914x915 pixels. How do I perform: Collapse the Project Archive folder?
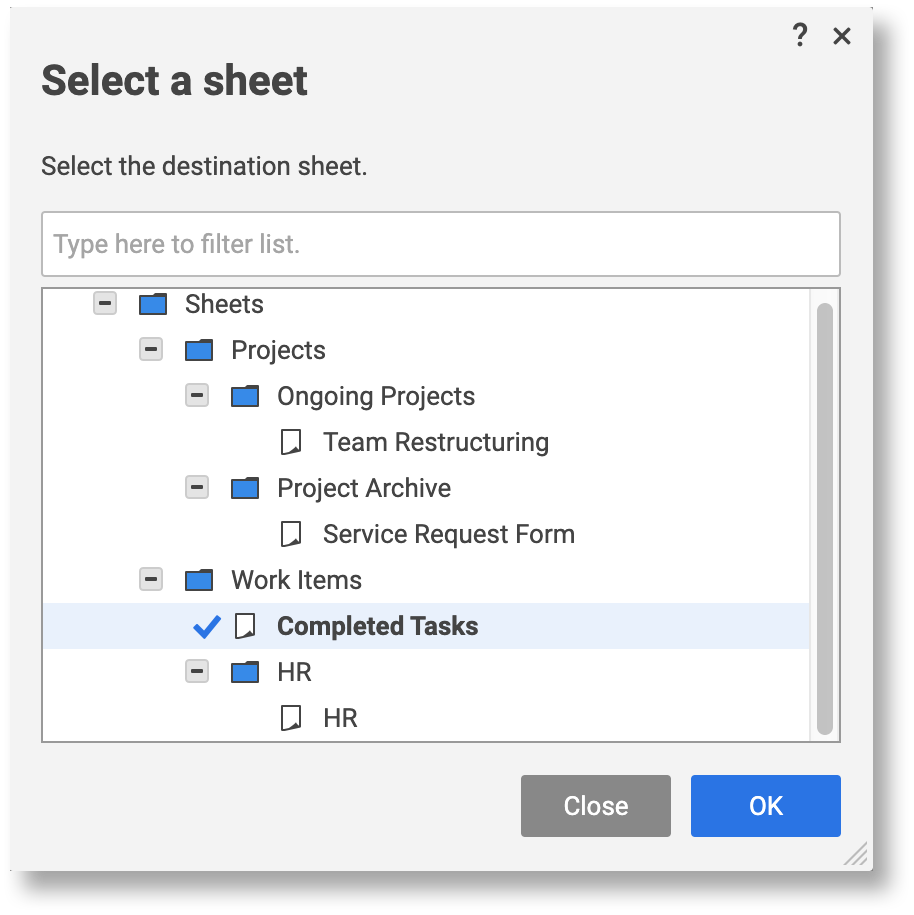[197, 487]
